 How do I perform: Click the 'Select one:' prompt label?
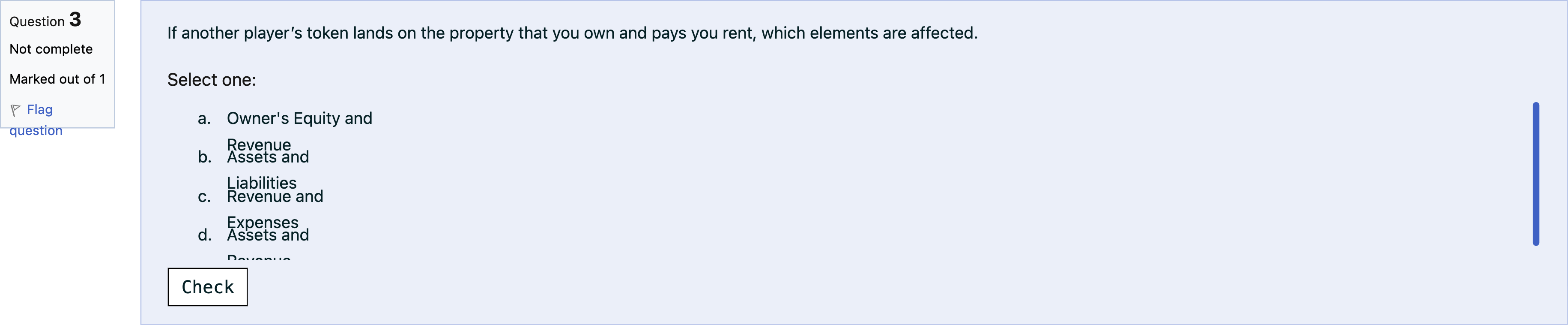211,80
